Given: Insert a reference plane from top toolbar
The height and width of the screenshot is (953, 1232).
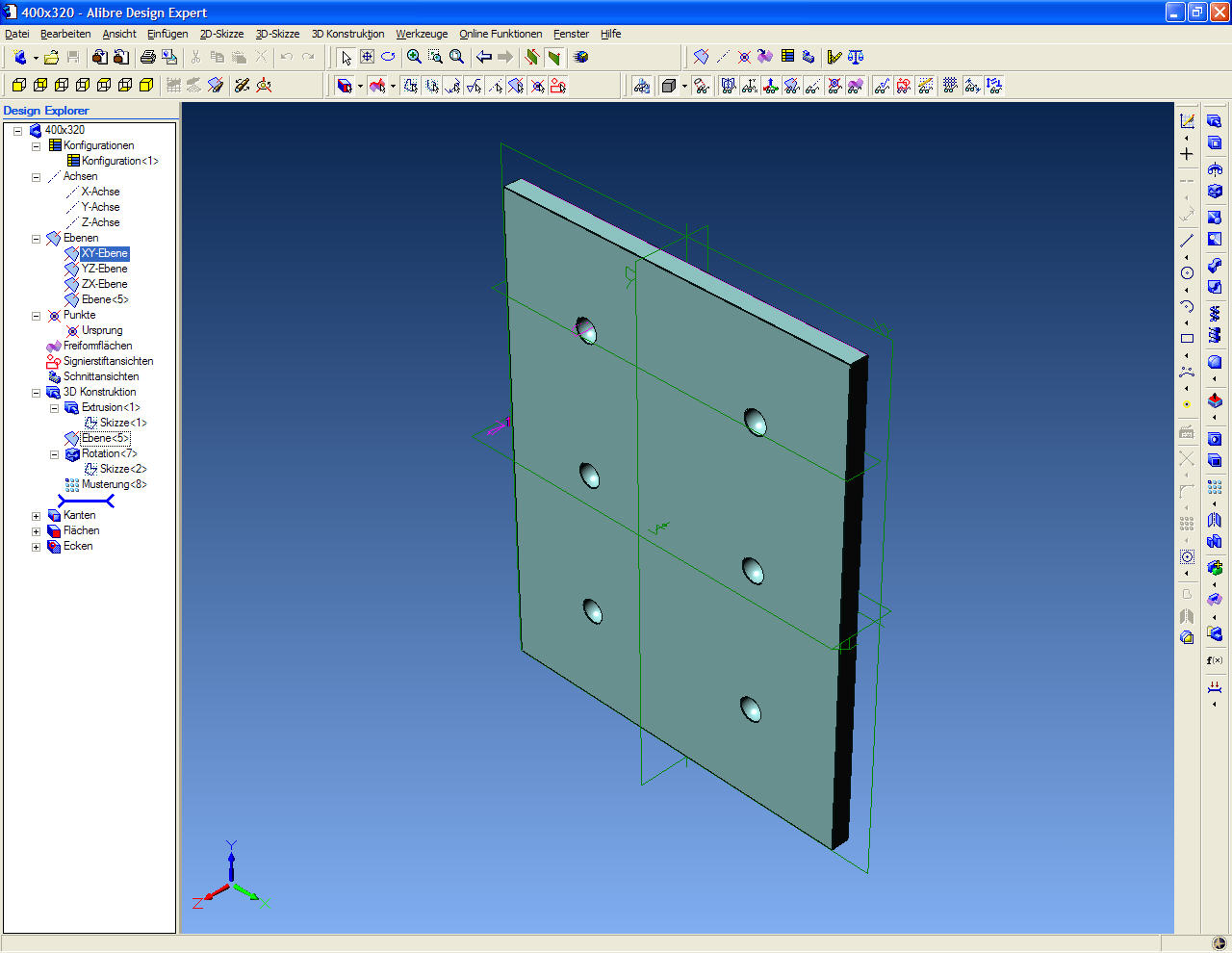Looking at the screenshot, I should coord(701,58).
